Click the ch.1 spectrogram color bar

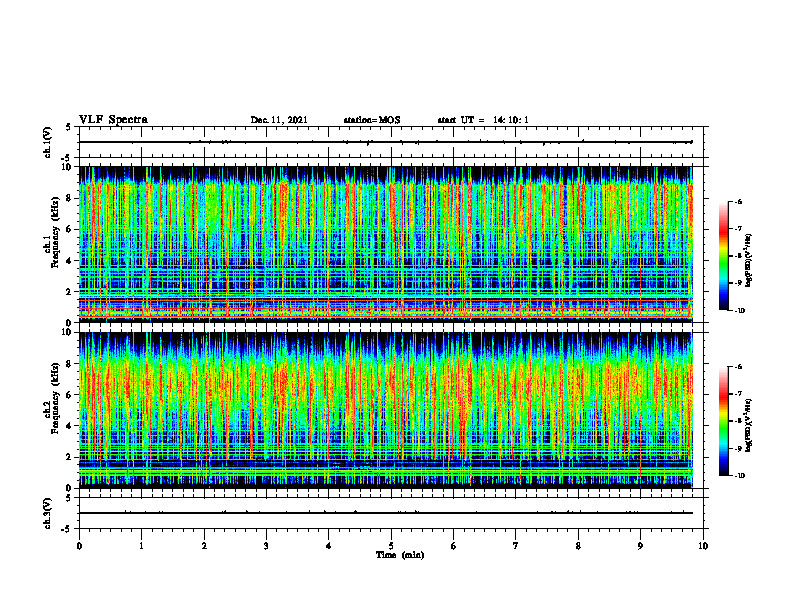point(724,256)
